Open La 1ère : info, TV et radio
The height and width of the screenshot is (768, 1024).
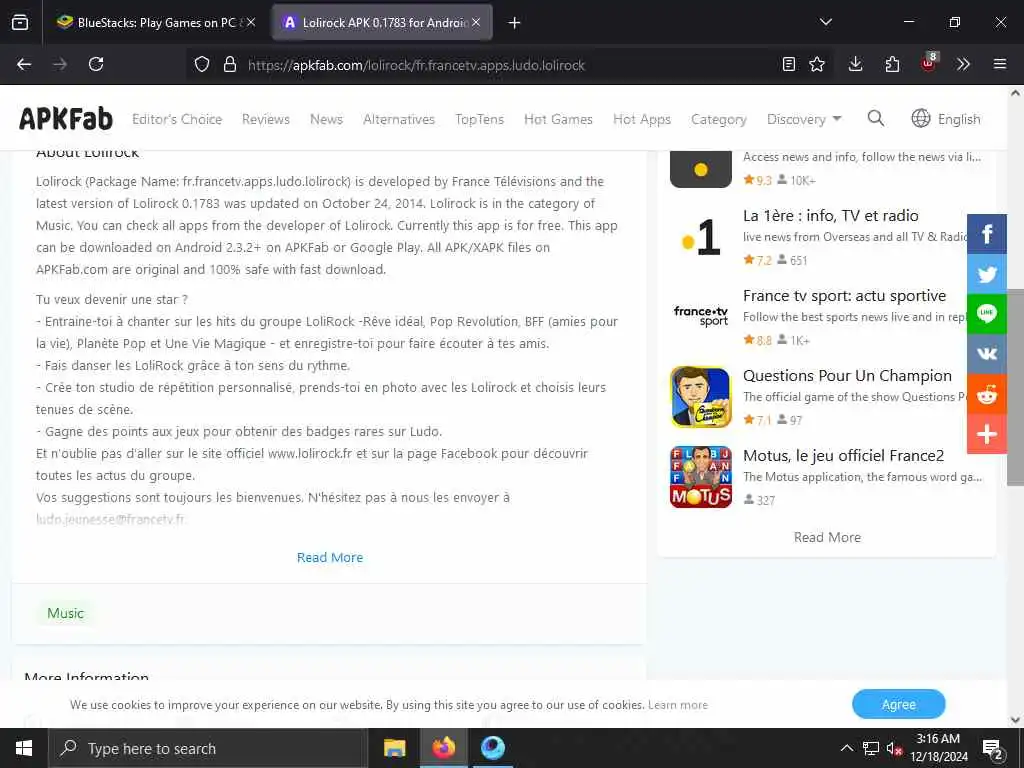click(831, 216)
